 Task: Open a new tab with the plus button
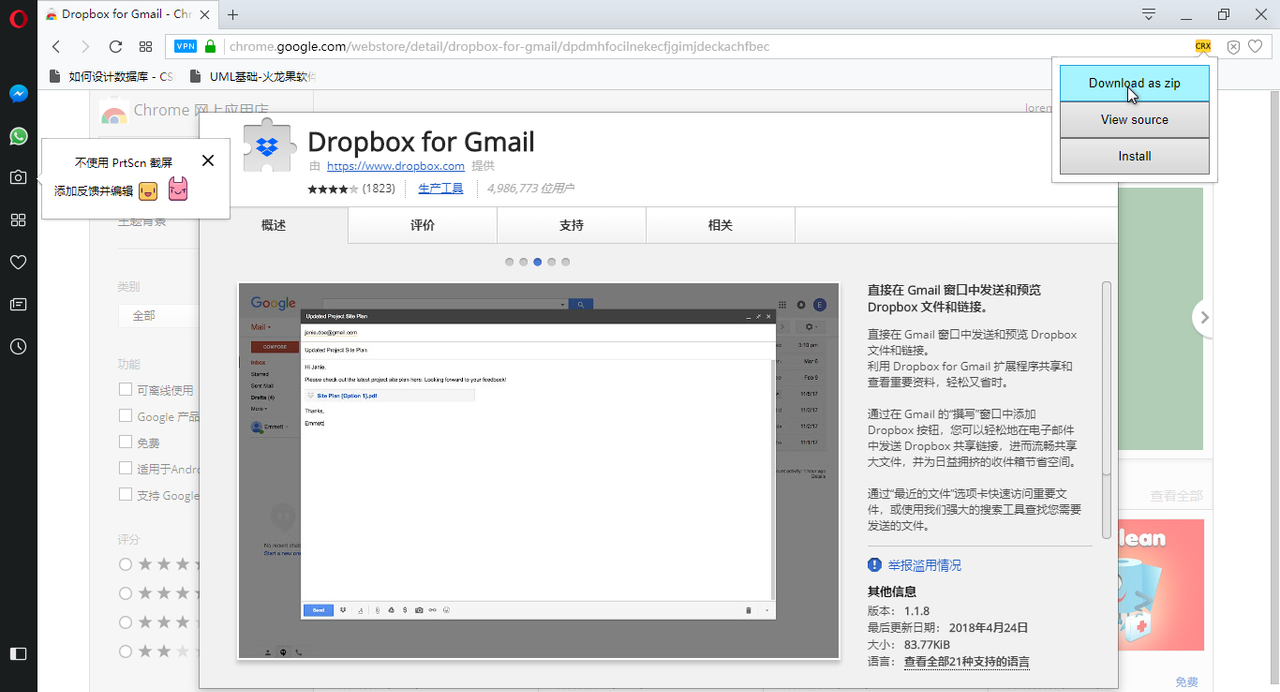[233, 14]
